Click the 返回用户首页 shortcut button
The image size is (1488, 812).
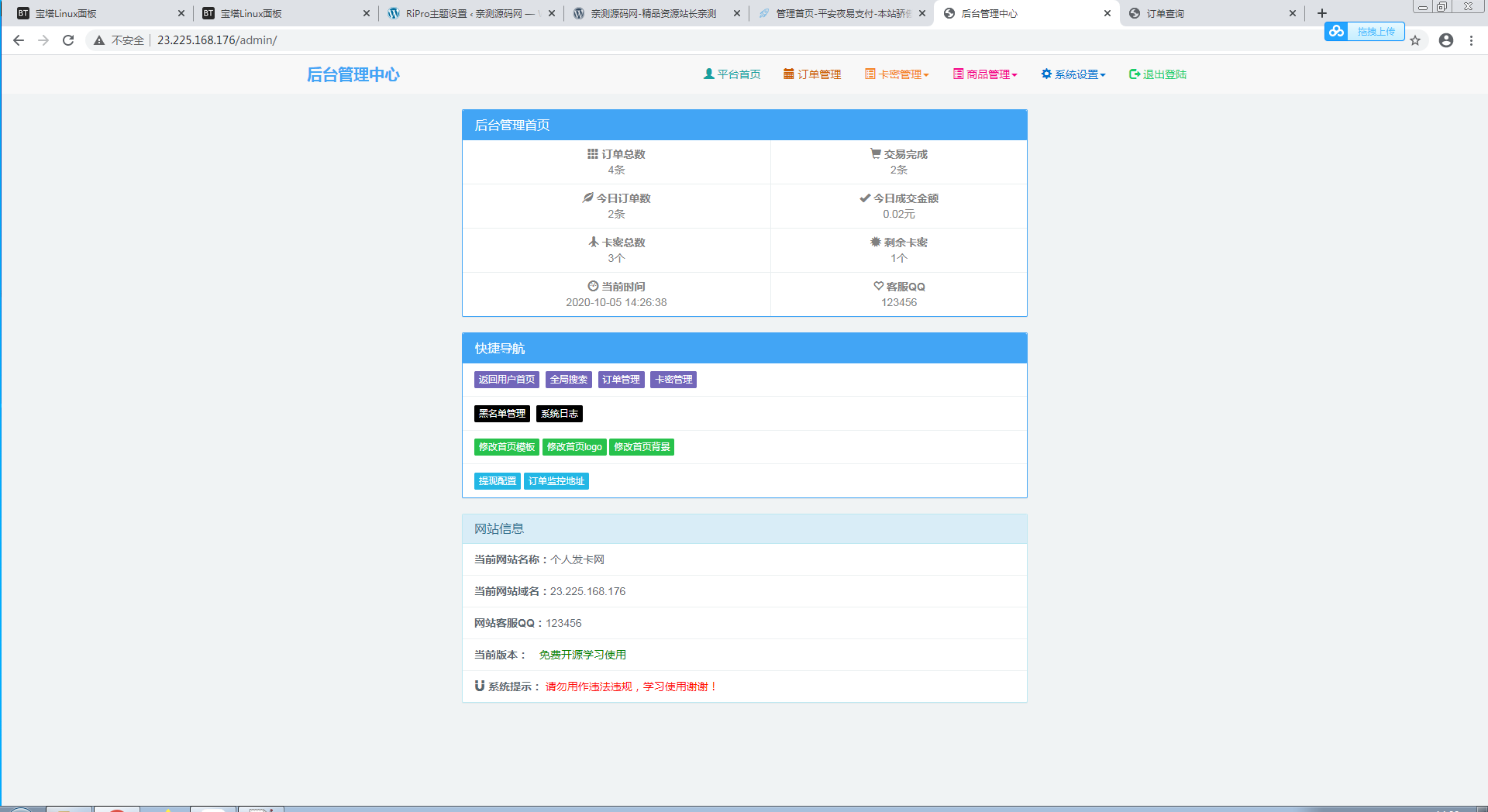pyautogui.click(x=507, y=380)
